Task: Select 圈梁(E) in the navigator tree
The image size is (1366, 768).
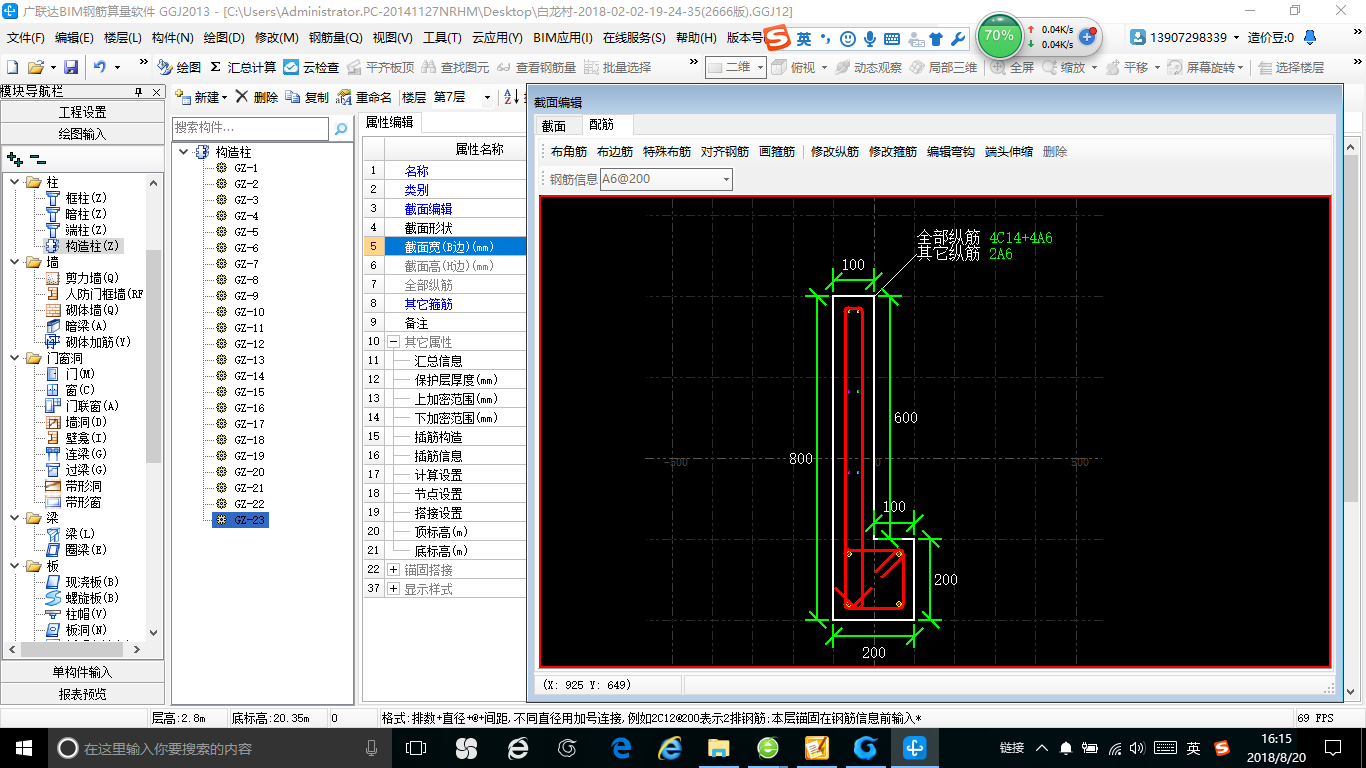Action: [86, 550]
